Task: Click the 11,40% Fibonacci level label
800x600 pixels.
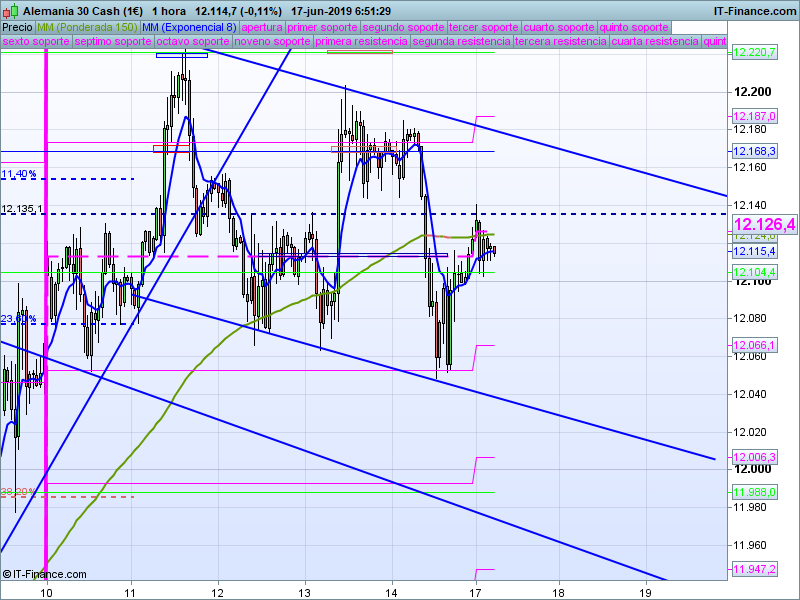Action: click(x=19, y=174)
